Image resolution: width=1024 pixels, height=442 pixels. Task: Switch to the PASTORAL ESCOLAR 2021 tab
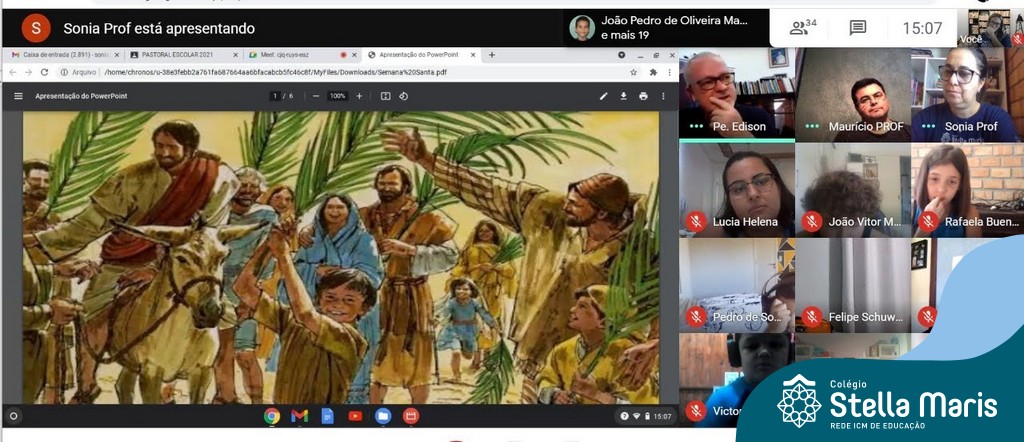(x=175, y=55)
